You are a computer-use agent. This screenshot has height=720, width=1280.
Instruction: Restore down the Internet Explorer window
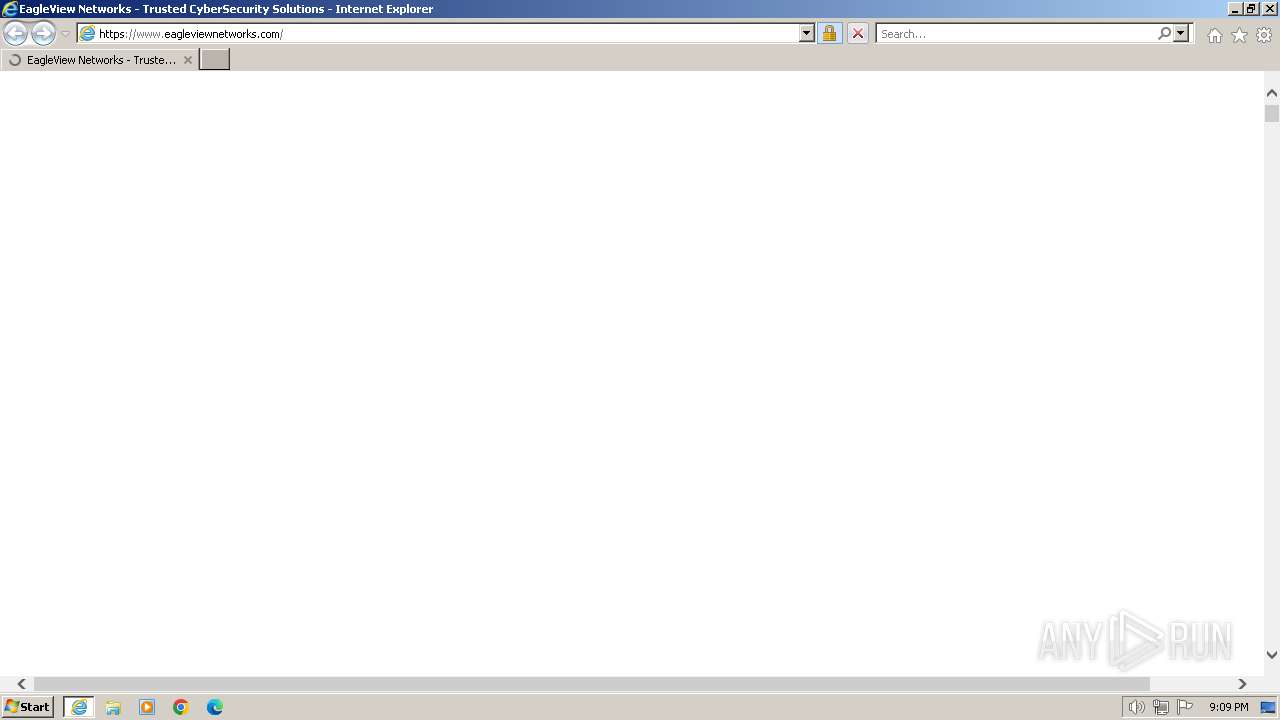pyautogui.click(x=1252, y=8)
